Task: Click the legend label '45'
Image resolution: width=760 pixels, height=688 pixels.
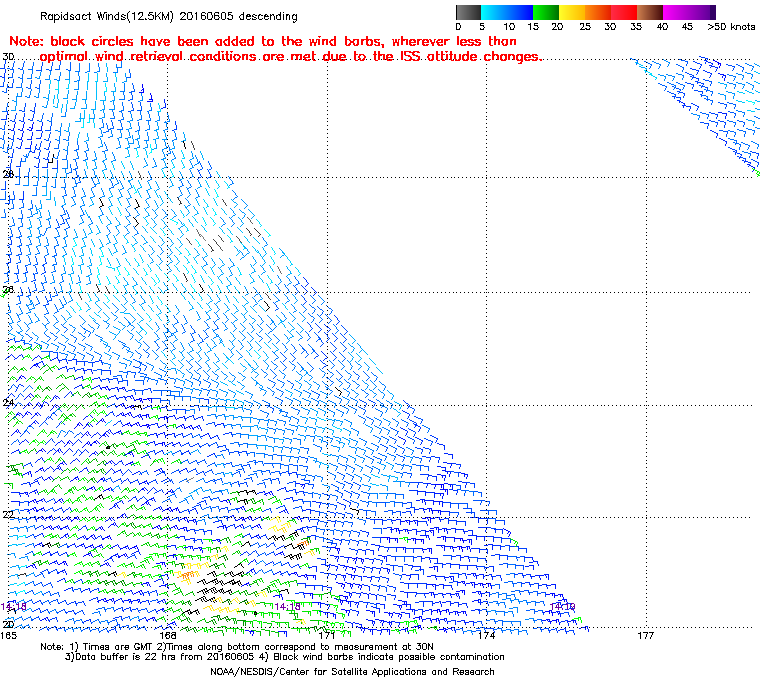Action: pyautogui.click(x=687, y=27)
